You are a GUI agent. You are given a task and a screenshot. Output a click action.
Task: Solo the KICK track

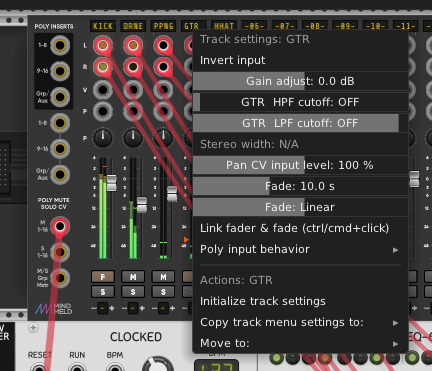tap(103, 292)
